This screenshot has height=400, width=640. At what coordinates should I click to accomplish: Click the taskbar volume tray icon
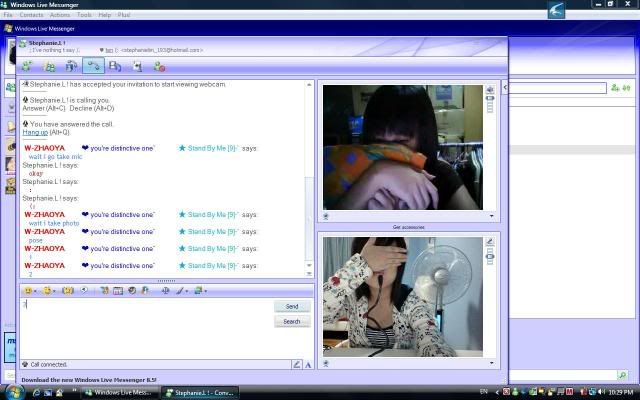tap(601, 392)
